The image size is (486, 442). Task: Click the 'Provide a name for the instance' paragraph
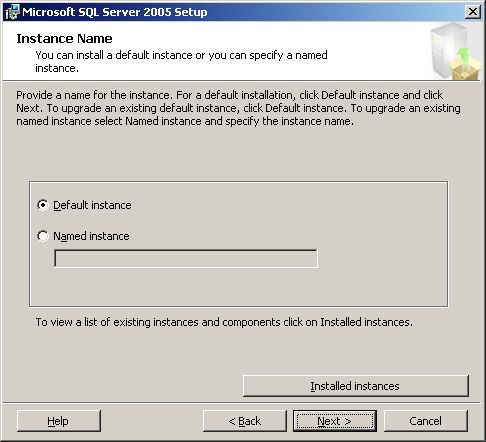pyautogui.click(x=238, y=108)
